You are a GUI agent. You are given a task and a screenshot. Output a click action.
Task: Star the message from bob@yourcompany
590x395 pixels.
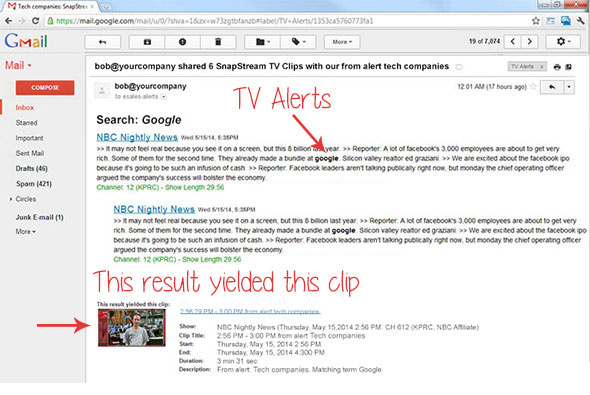tap(533, 87)
